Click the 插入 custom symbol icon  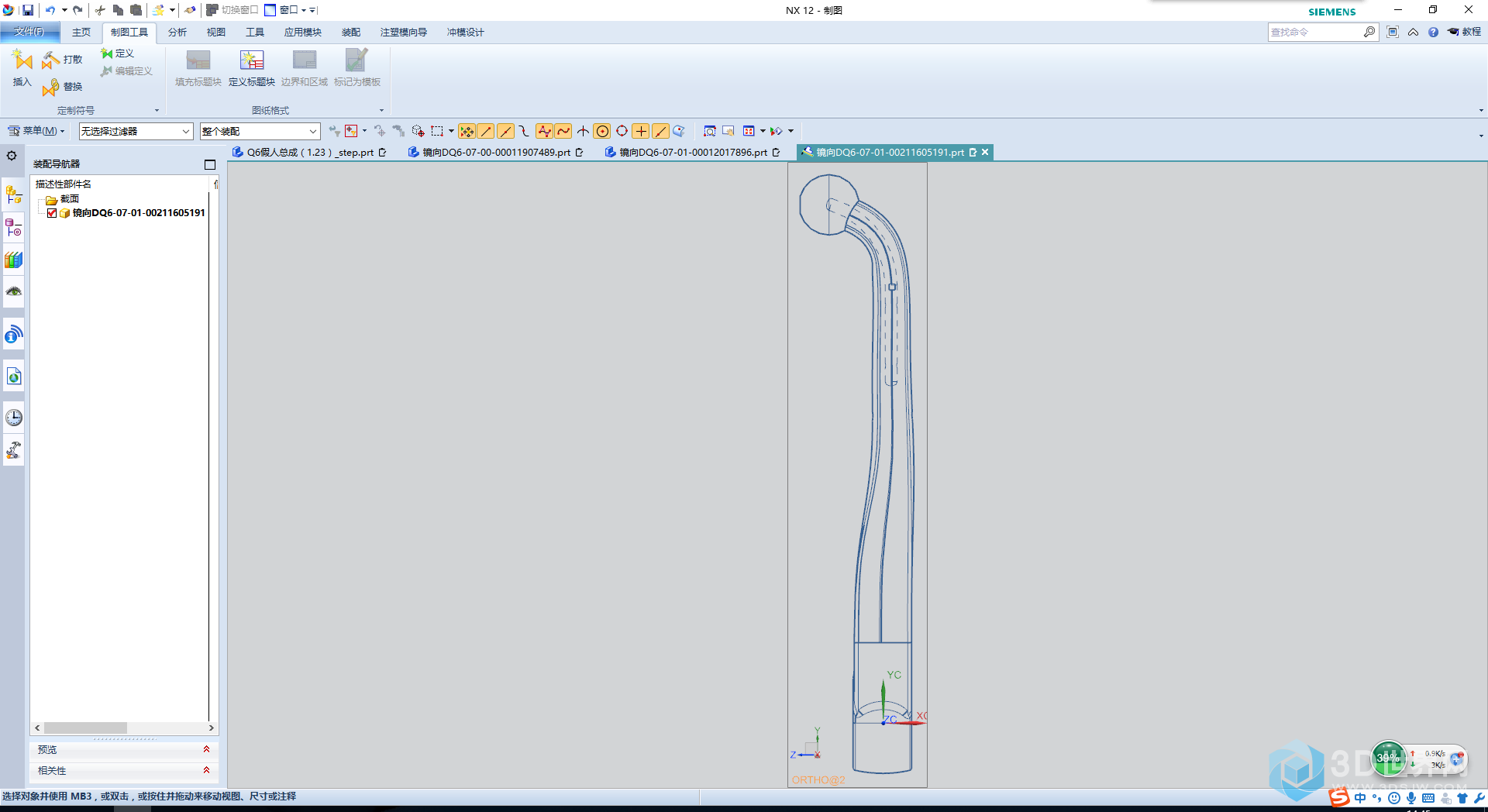22,60
